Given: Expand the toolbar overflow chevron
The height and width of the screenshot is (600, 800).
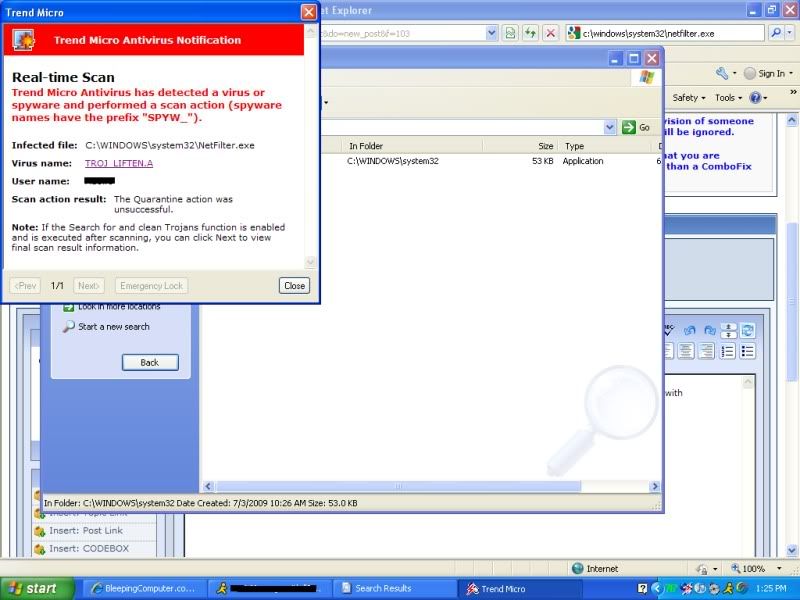Looking at the screenshot, I should 793,92.
